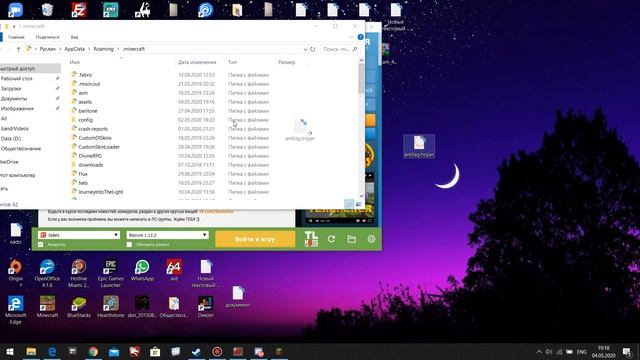Select 'Data (D:)' in the navigation pane
The width and height of the screenshot is (640, 360).
click(x=11, y=139)
